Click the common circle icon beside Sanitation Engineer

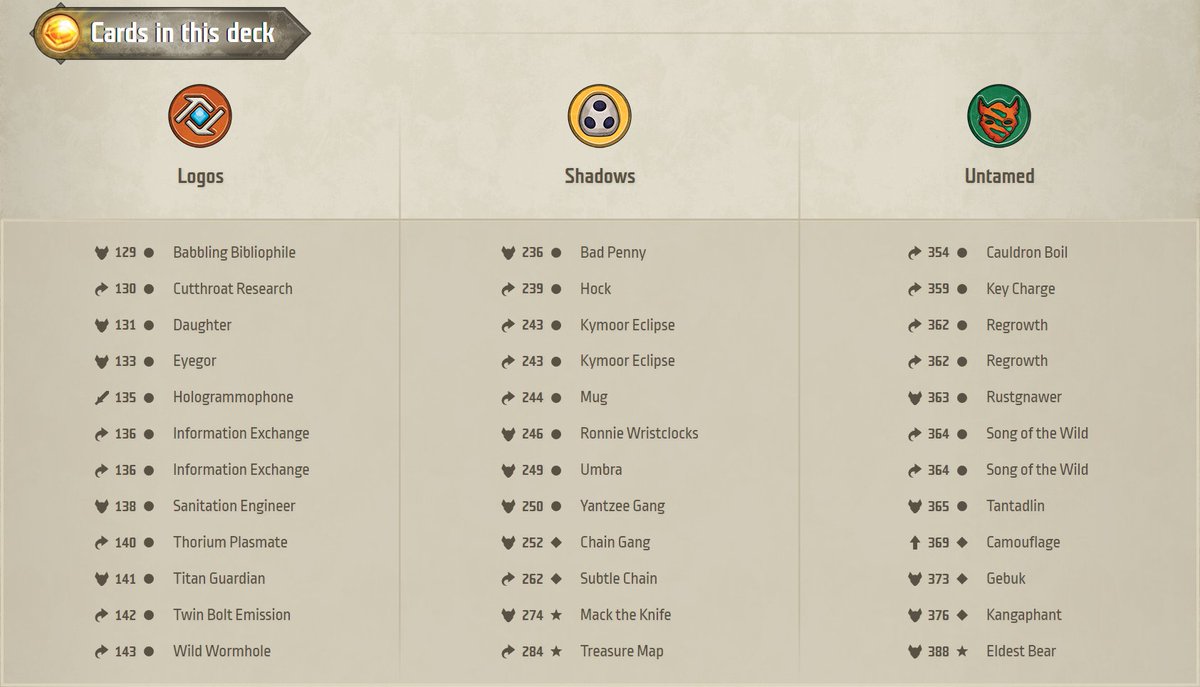click(x=149, y=507)
